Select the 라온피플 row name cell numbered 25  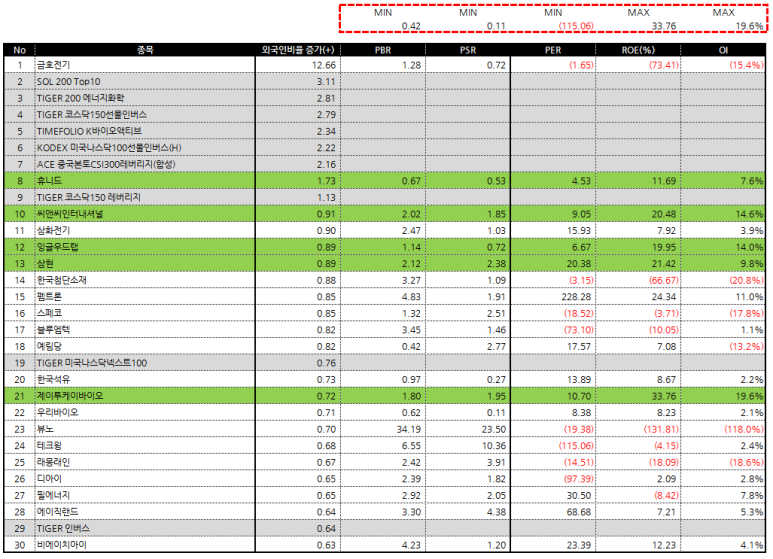tap(145, 462)
